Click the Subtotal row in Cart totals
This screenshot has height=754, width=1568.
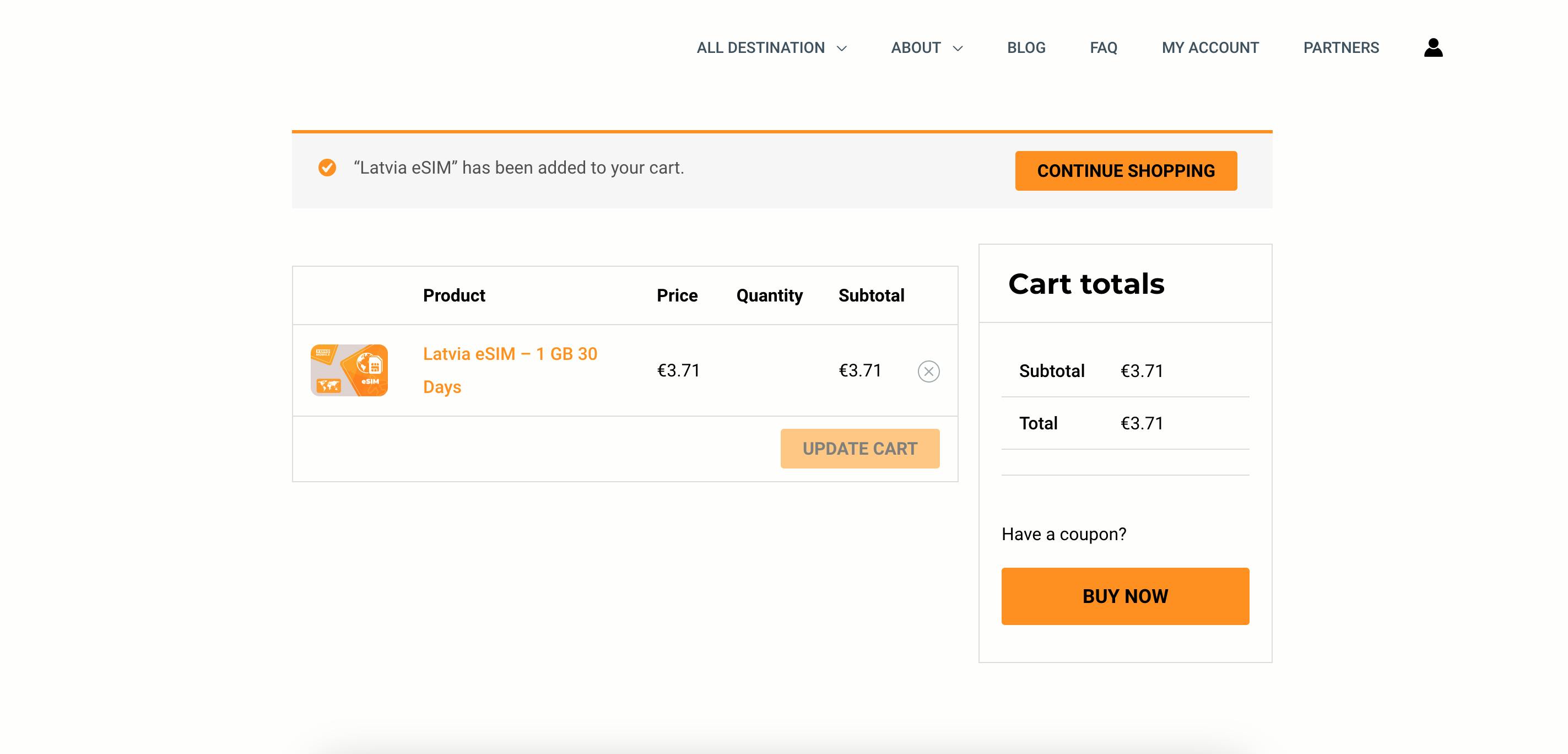pyautogui.click(x=1052, y=370)
